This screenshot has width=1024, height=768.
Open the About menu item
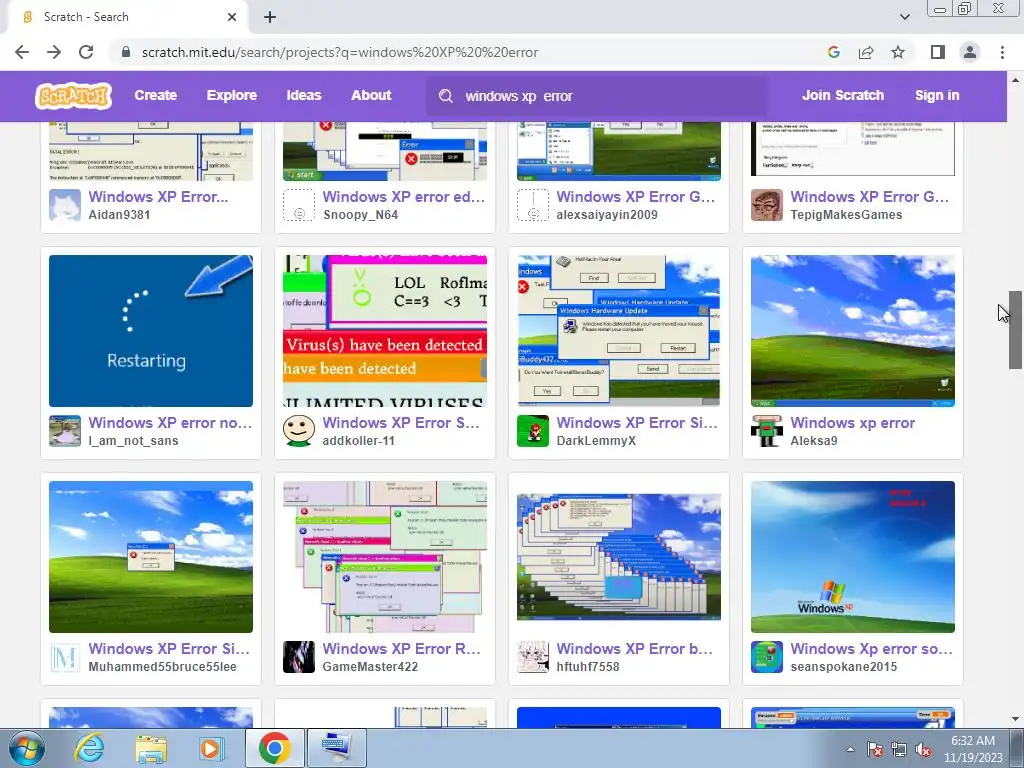coord(371,95)
